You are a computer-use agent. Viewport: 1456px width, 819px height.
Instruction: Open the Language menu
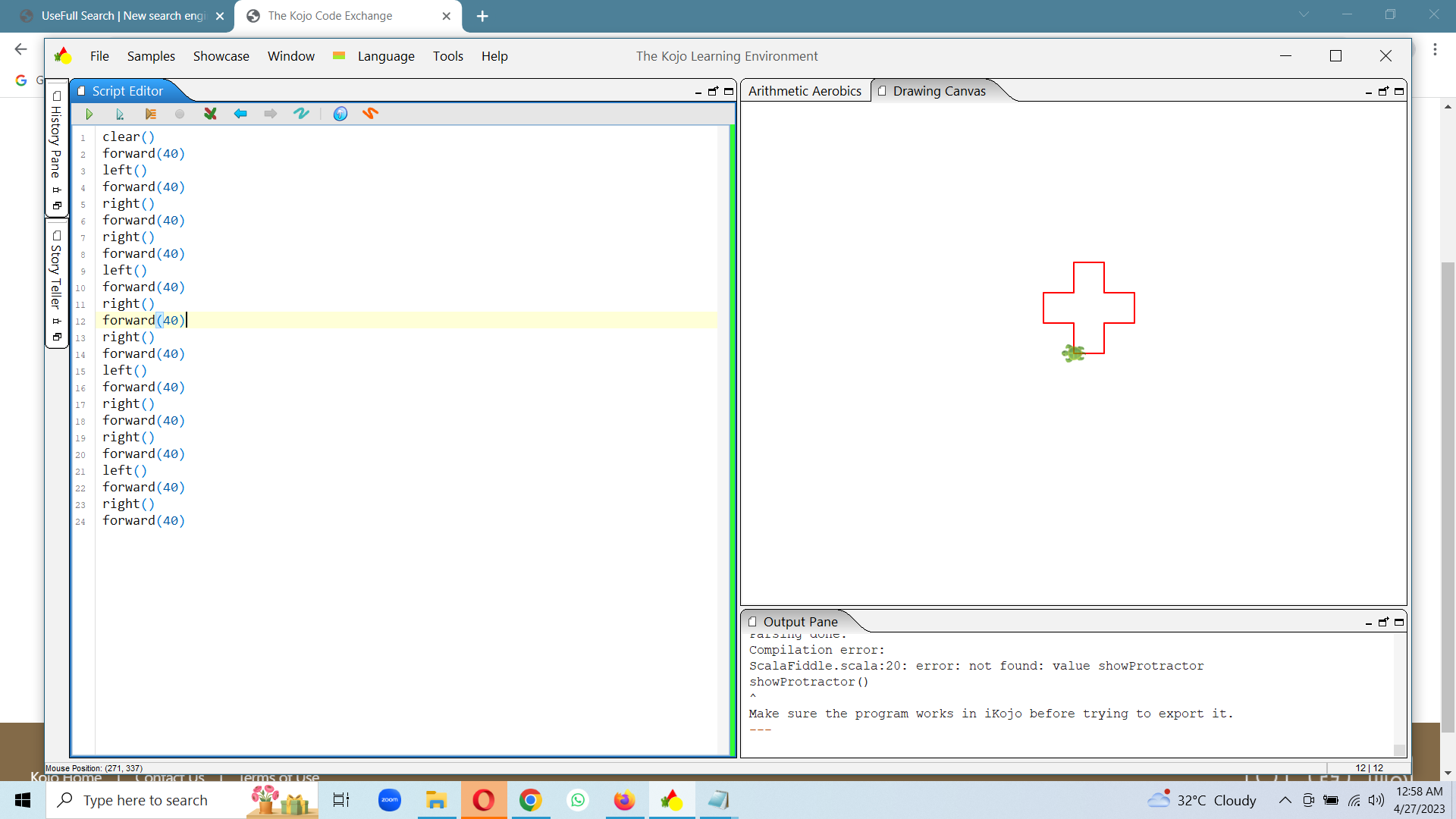(386, 56)
